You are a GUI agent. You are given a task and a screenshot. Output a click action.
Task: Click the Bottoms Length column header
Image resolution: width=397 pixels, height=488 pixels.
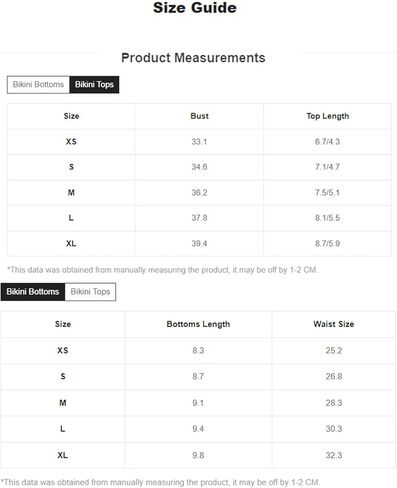click(x=198, y=324)
